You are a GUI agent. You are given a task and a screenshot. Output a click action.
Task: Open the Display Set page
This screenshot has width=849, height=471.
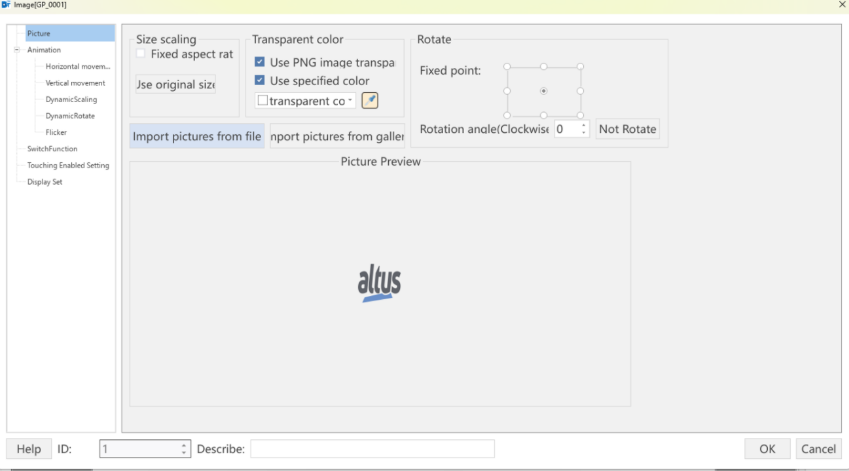pyautogui.click(x=44, y=182)
